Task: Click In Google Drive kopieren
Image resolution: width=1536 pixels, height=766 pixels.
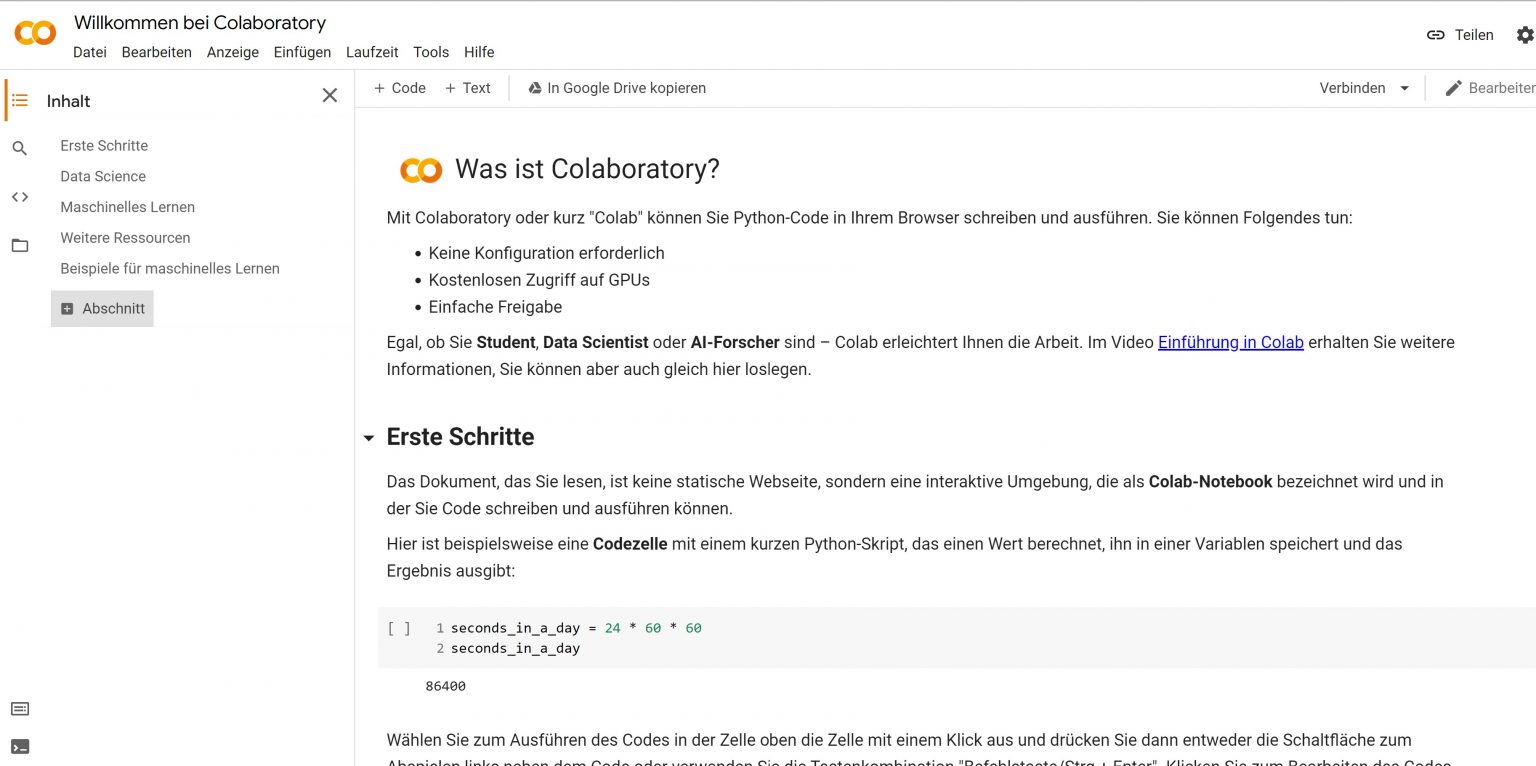Action: (617, 88)
